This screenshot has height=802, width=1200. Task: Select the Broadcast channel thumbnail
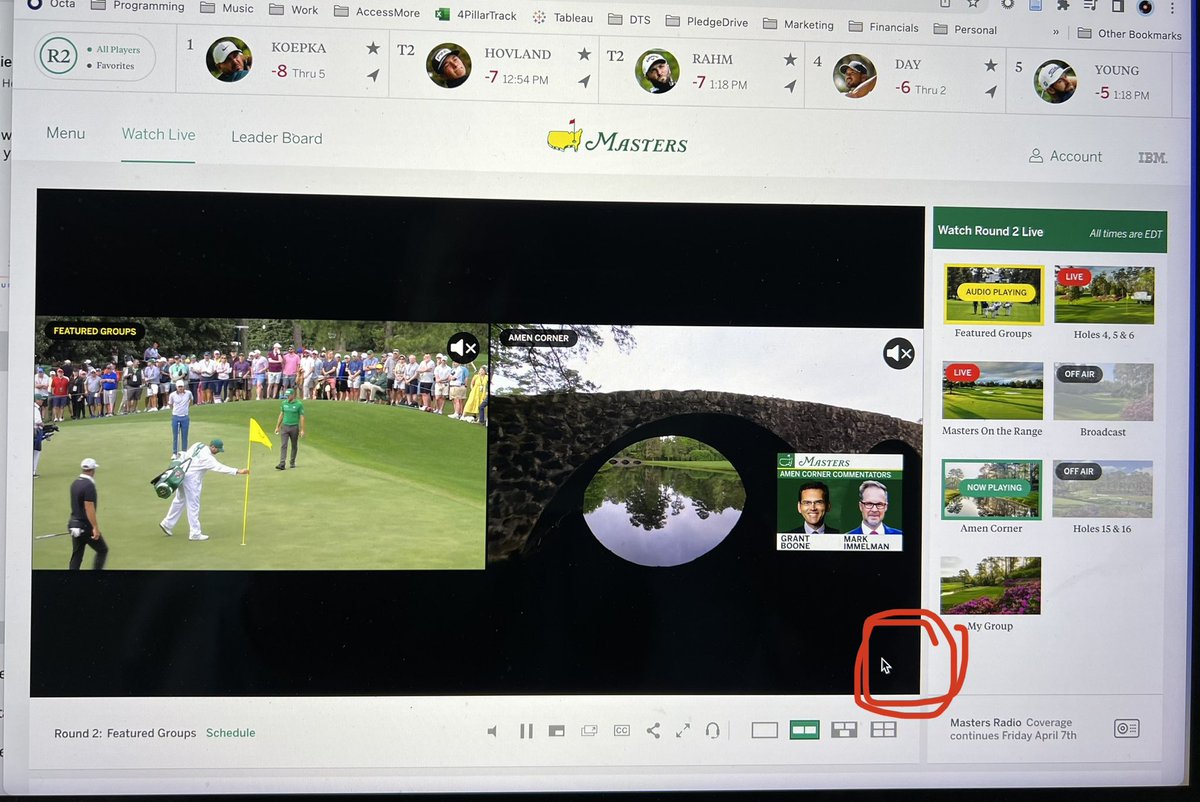click(1102, 392)
